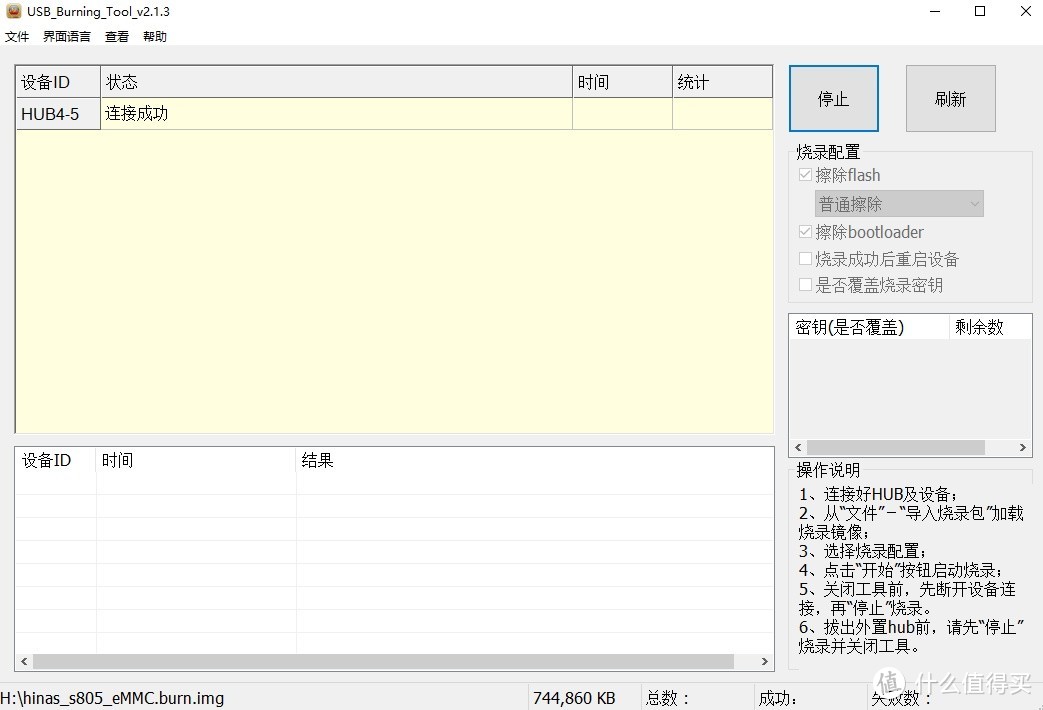
Task: Enable the 烧录成功后重启设备 option
Action: [x=805, y=258]
